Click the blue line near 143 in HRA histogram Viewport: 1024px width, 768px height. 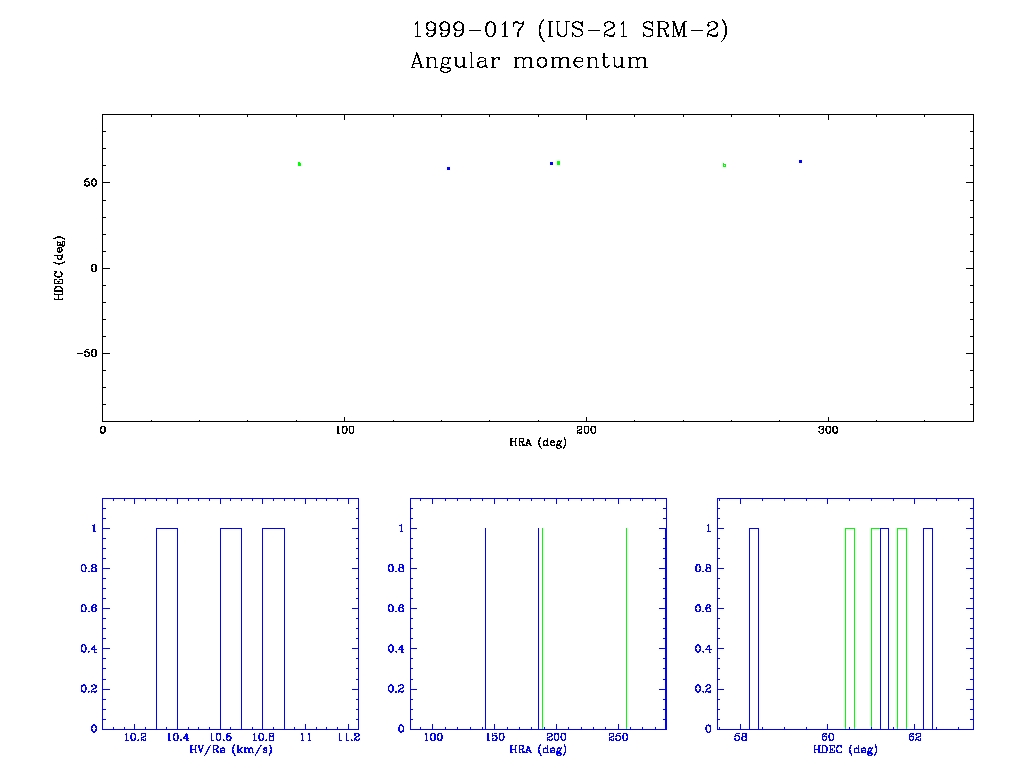pyautogui.click(x=485, y=628)
